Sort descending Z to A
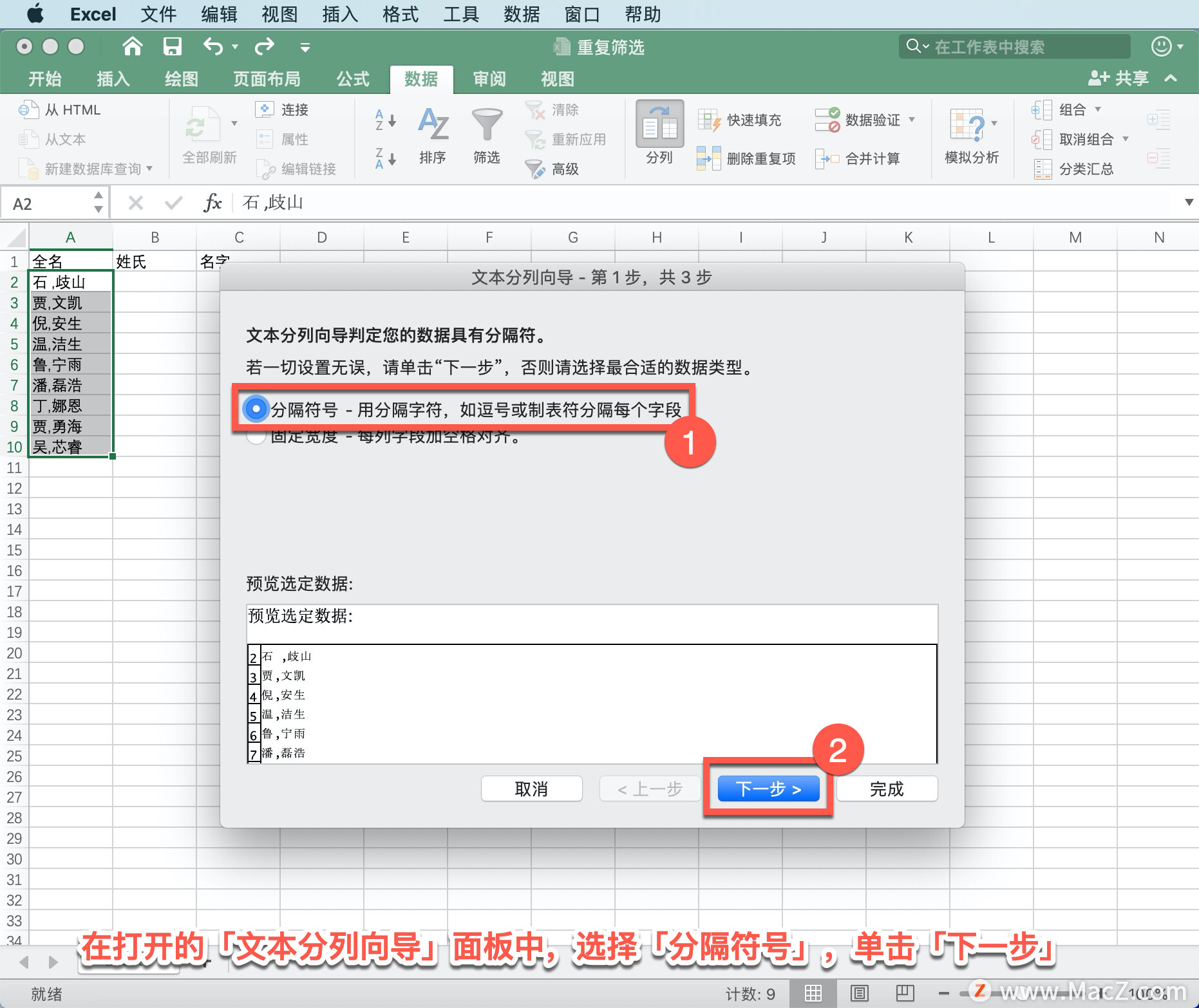 point(385,158)
